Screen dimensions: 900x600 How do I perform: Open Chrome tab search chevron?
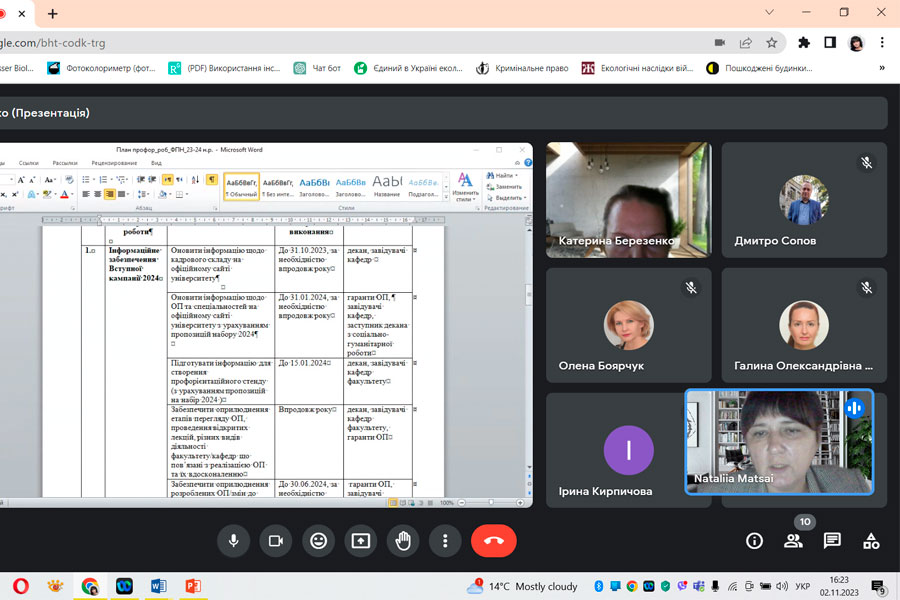[769, 12]
